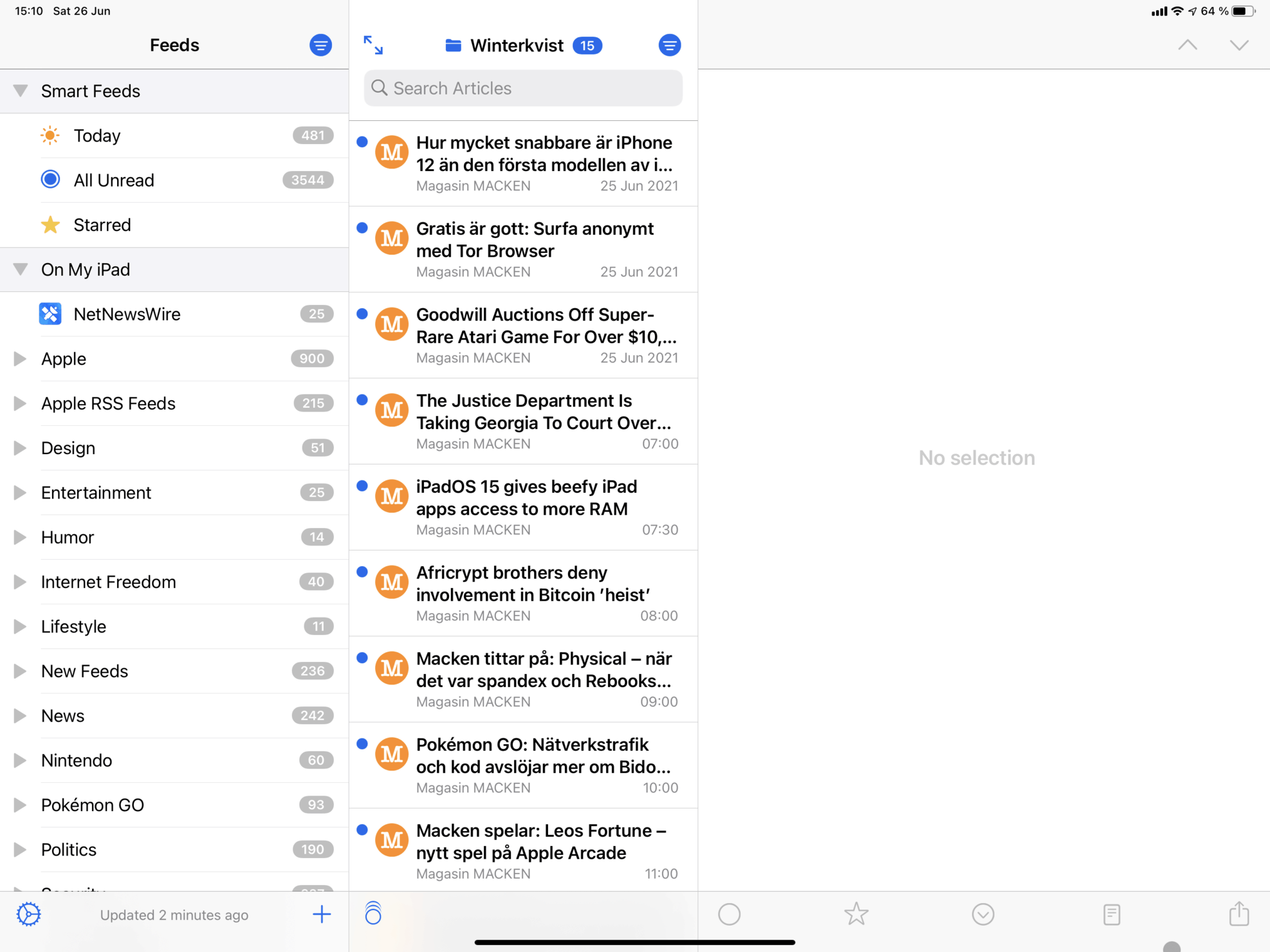
Task: Go to previous article with up chevron
Action: (1188, 45)
